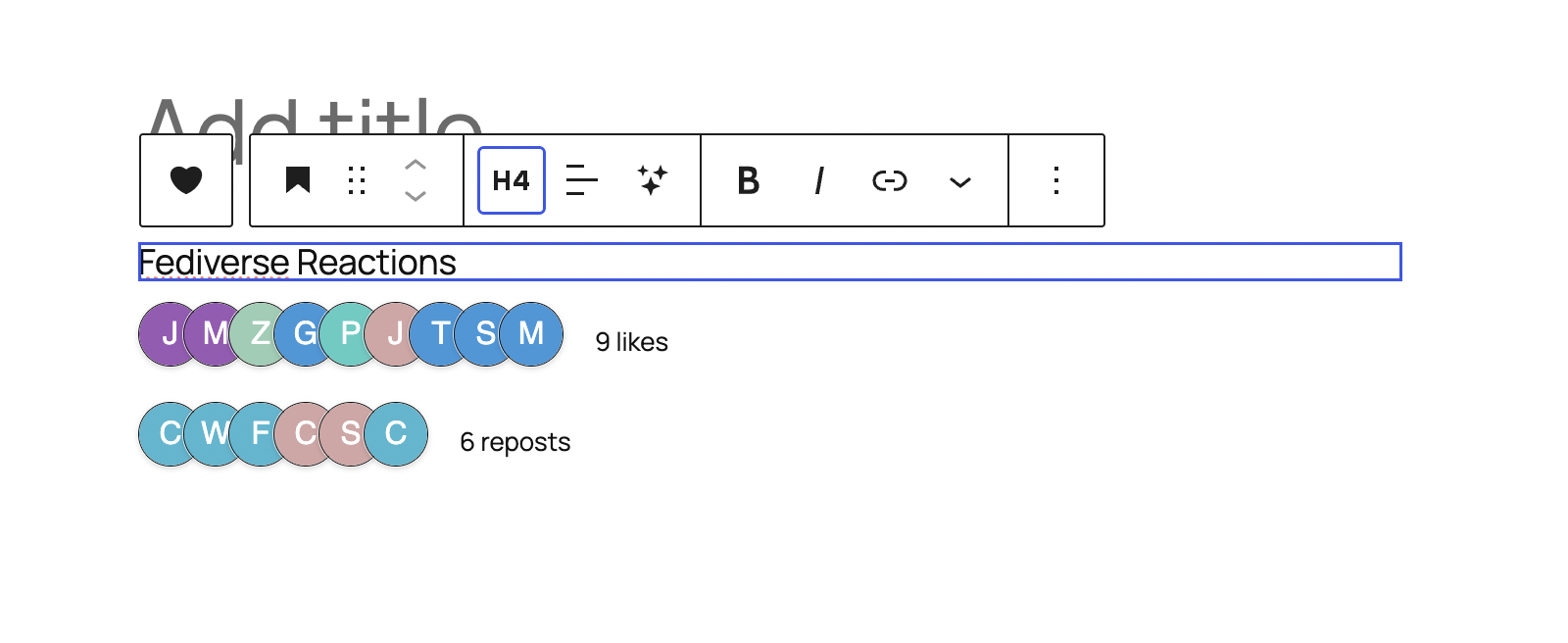Expand more formatting options chevron
Image resolution: width=1568 pixels, height=643 pixels.
[x=960, y=181]
